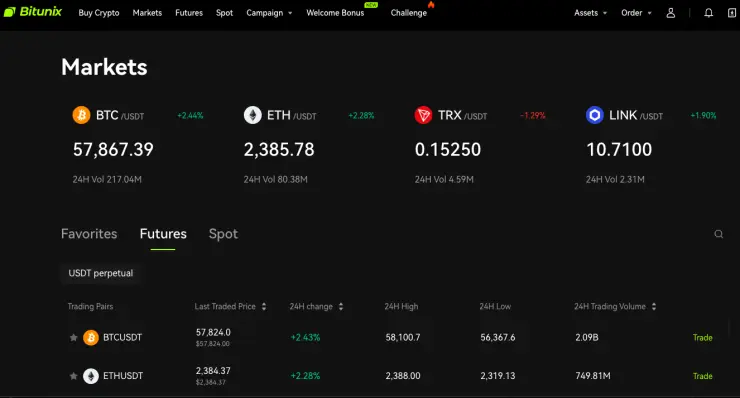This screenshot has height=398, width=740.
Task: Click the Ethereum icon in ETHUSDT row
Action: coord(91,376)
